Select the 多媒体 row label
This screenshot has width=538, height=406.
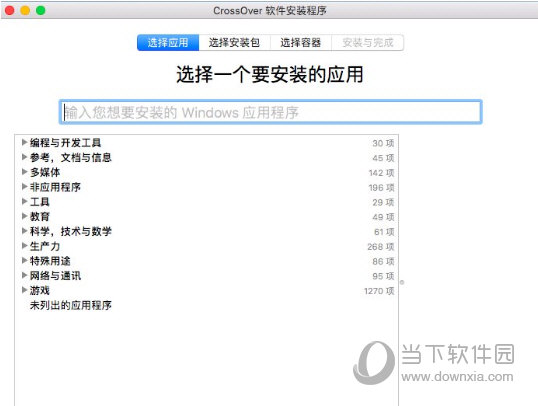coord(45,172)
